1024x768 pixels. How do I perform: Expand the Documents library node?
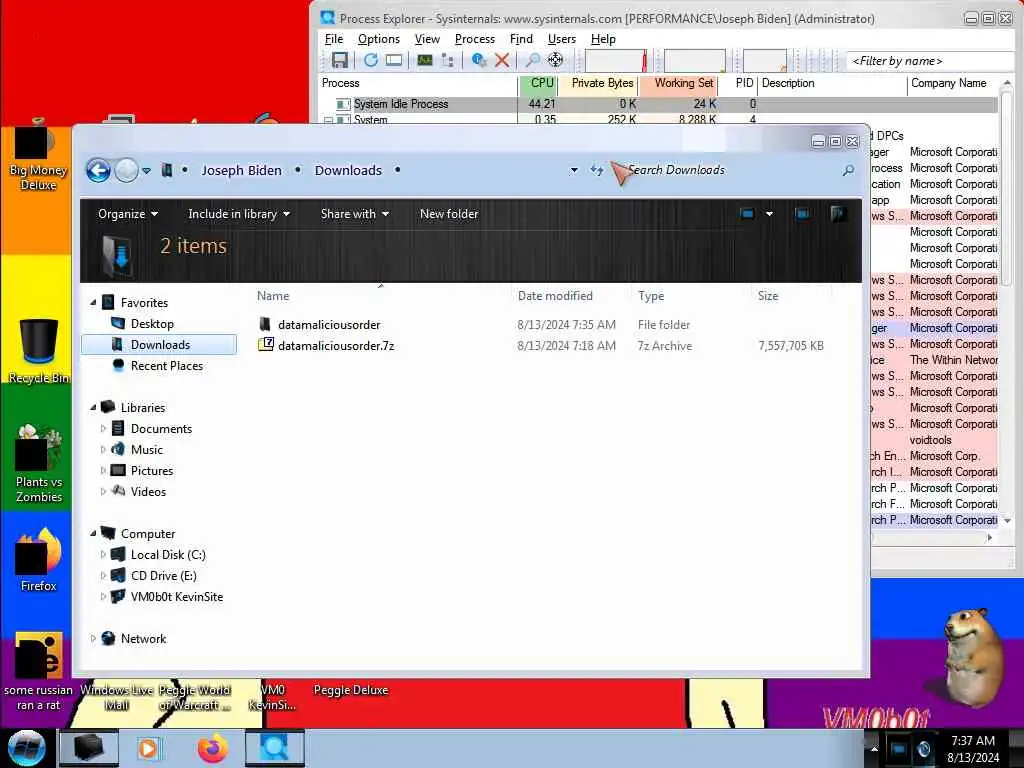[x=103, y=428]
